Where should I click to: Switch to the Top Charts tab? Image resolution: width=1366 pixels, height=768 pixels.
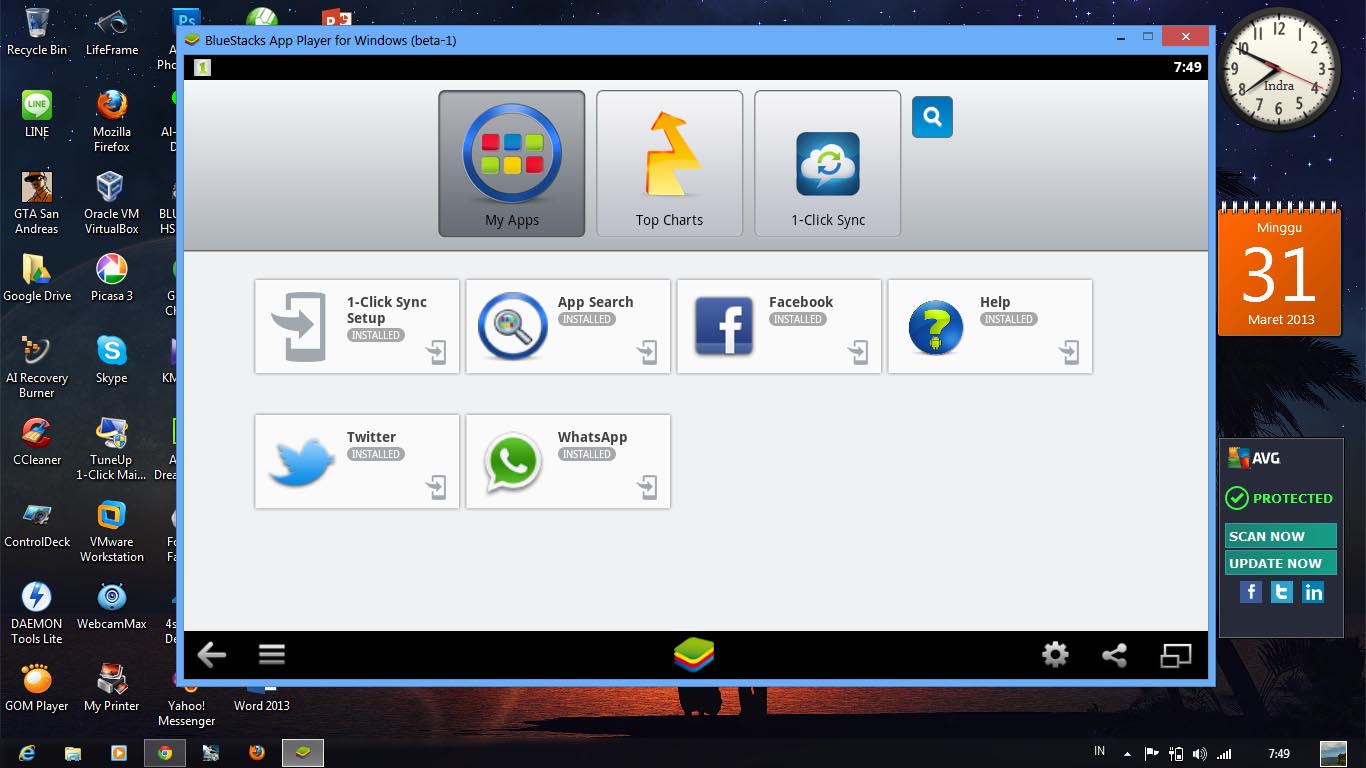[x=669, y=163]
